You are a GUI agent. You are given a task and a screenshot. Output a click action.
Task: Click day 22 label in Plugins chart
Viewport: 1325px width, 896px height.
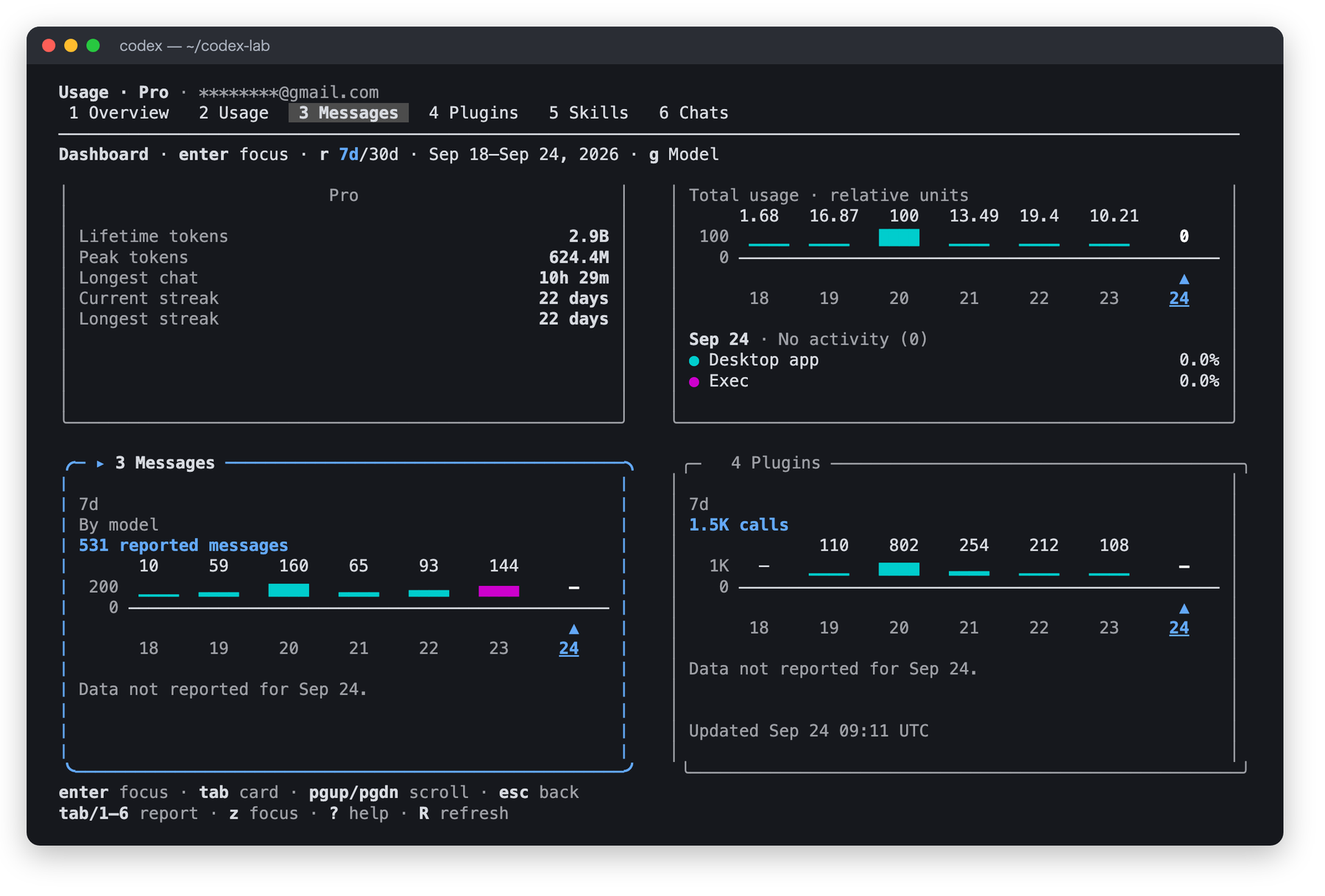pos(1039,628)
